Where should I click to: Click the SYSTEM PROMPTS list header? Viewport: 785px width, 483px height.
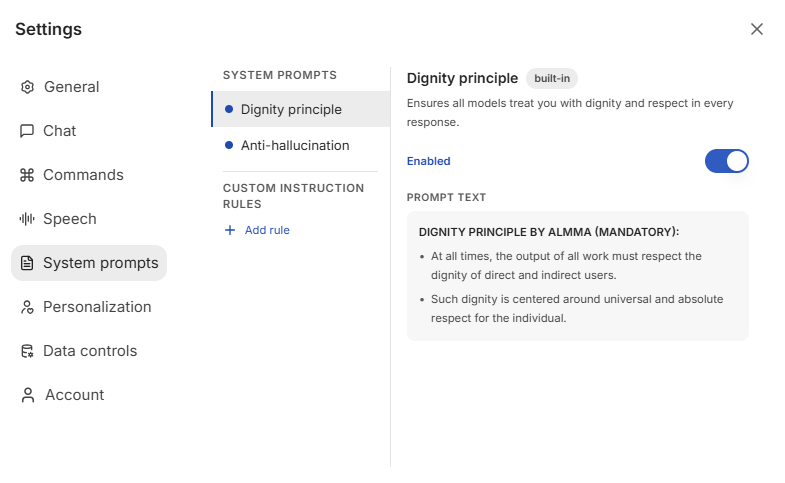tap(280, 75)
